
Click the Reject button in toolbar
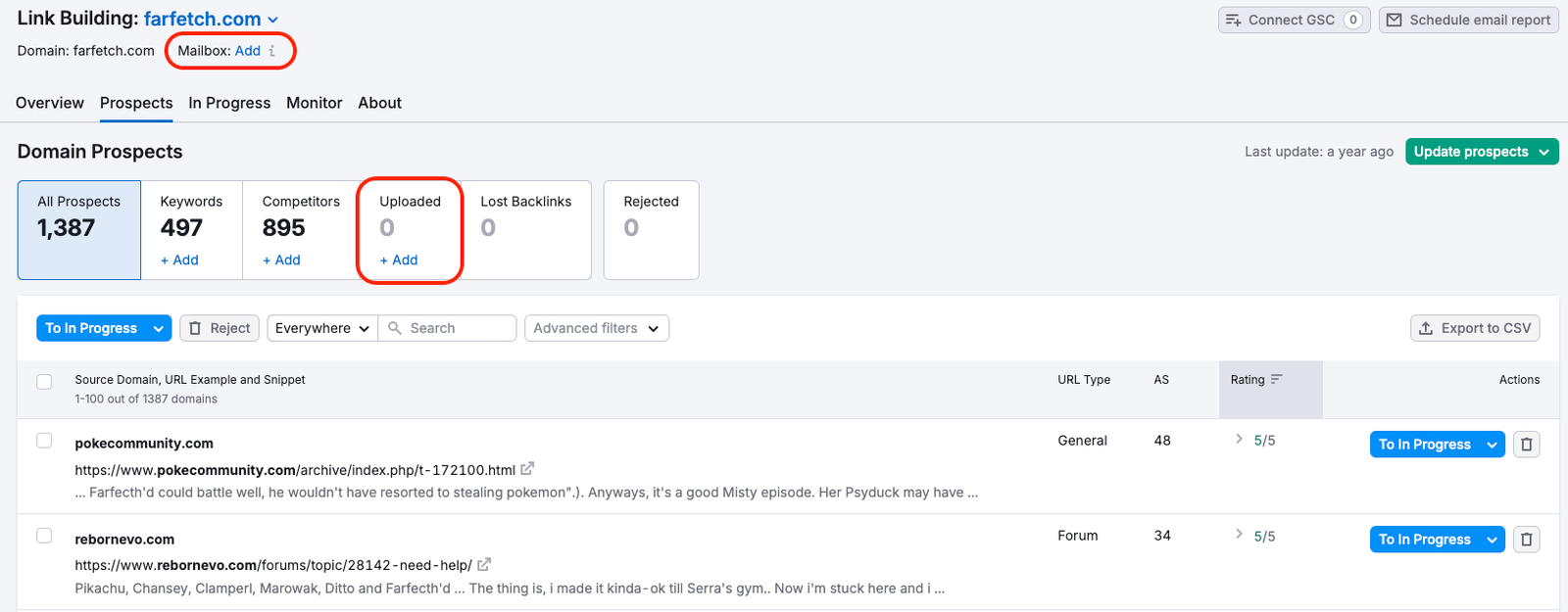pyautogui.click(x=220, y=328)
